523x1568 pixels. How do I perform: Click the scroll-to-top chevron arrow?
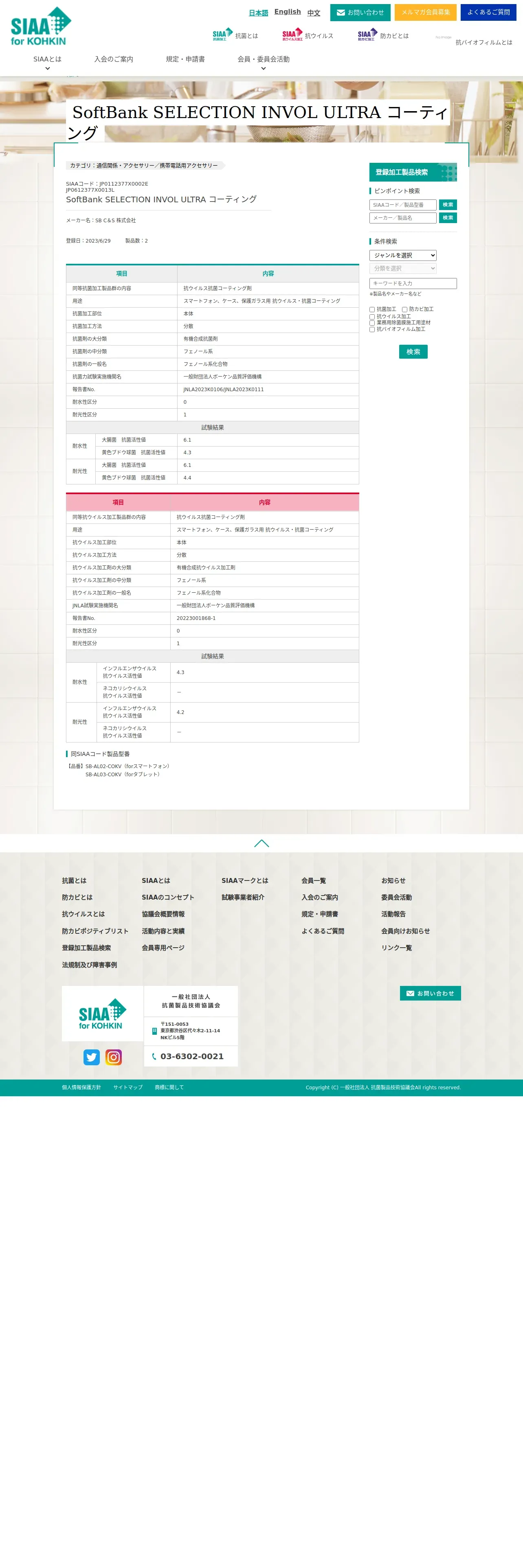[261, 843]
